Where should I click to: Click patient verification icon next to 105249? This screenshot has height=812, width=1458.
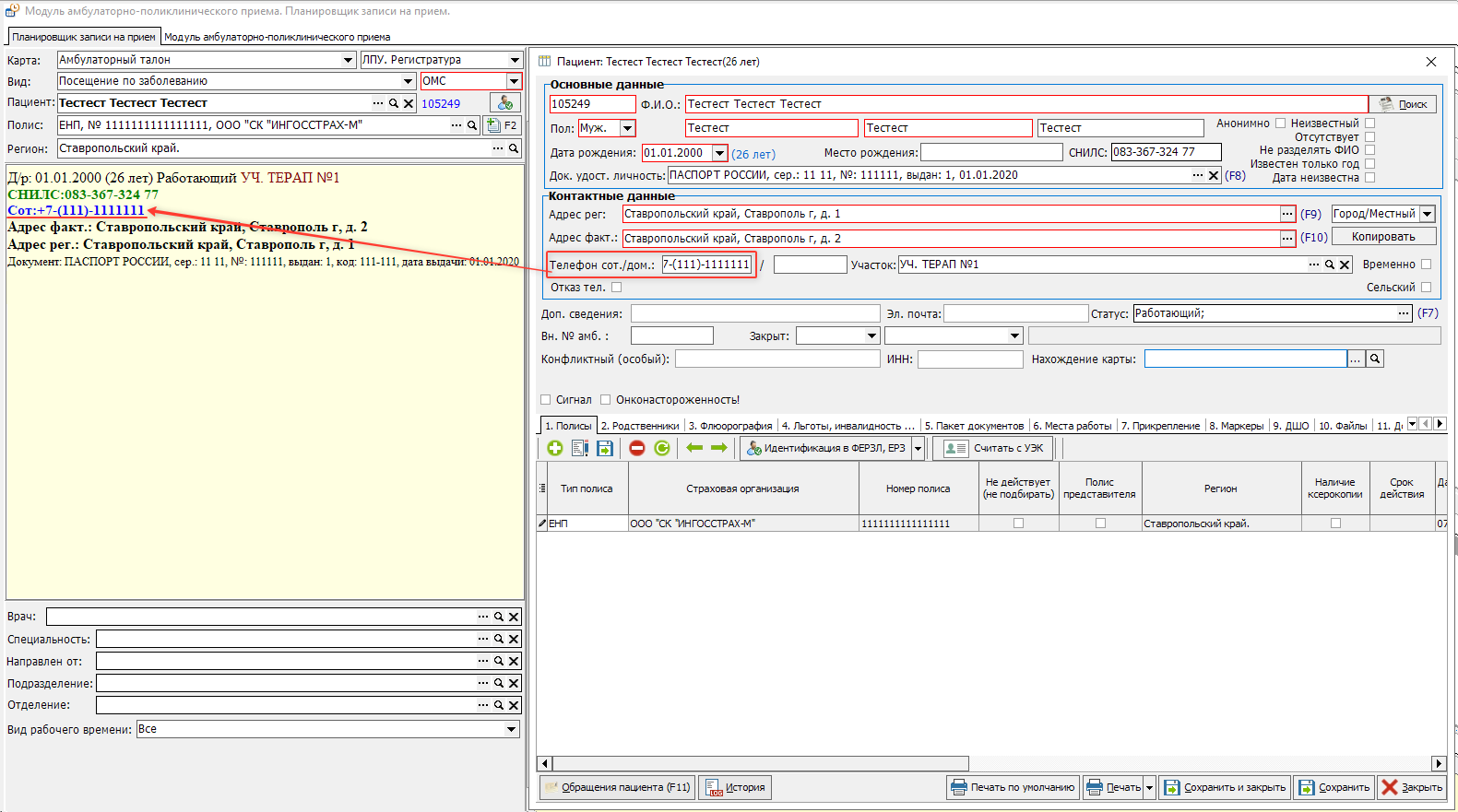(x=505, y=103)
